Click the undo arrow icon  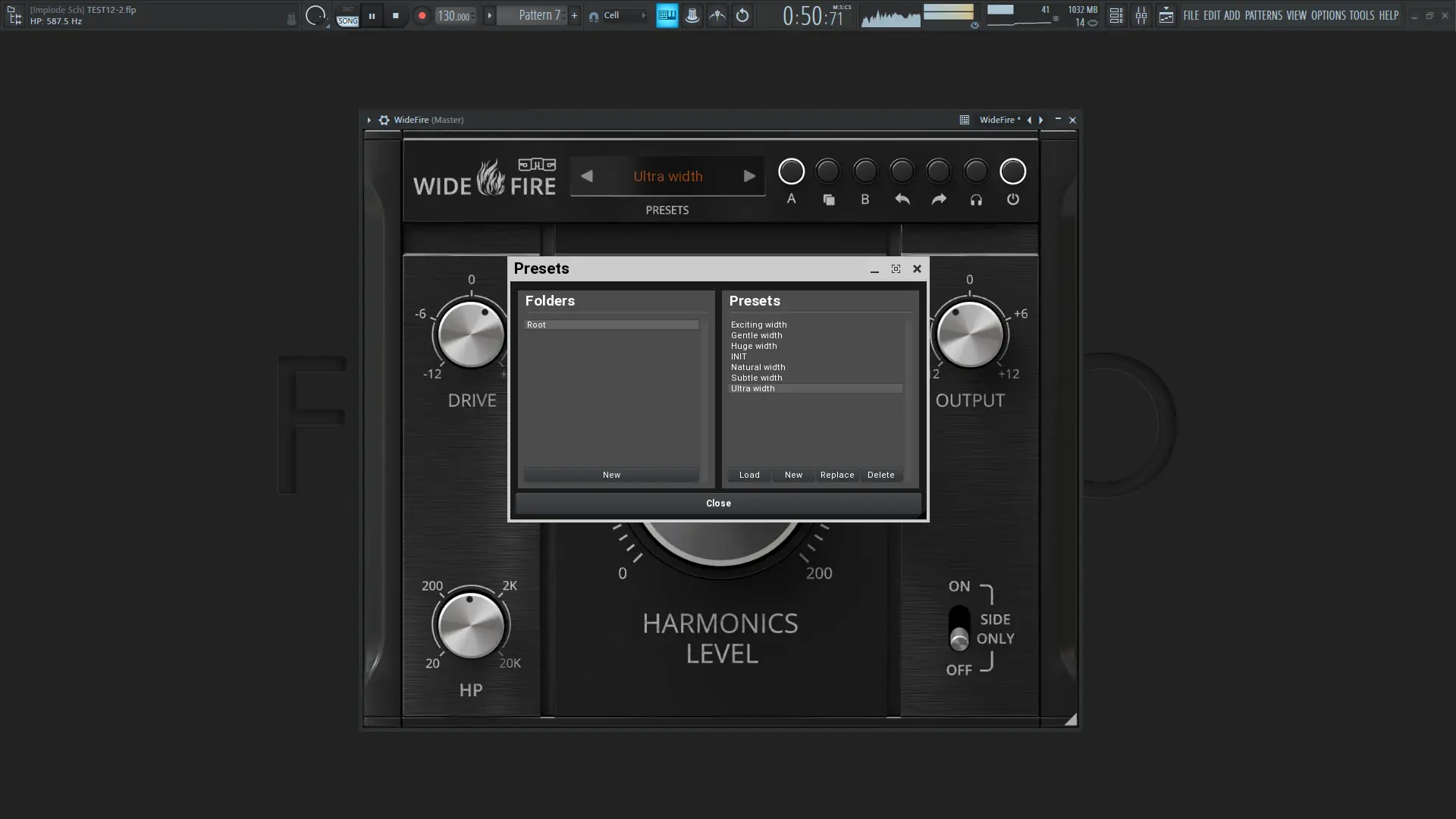[902, 199]
